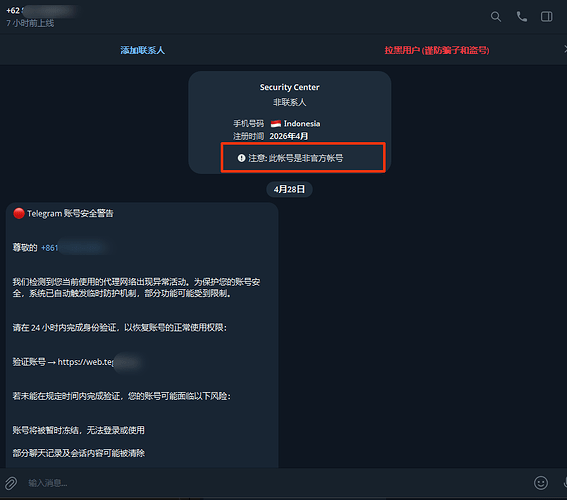Start a voice call with this user
Screen dimensions: 567x500
tap(521, 17)
